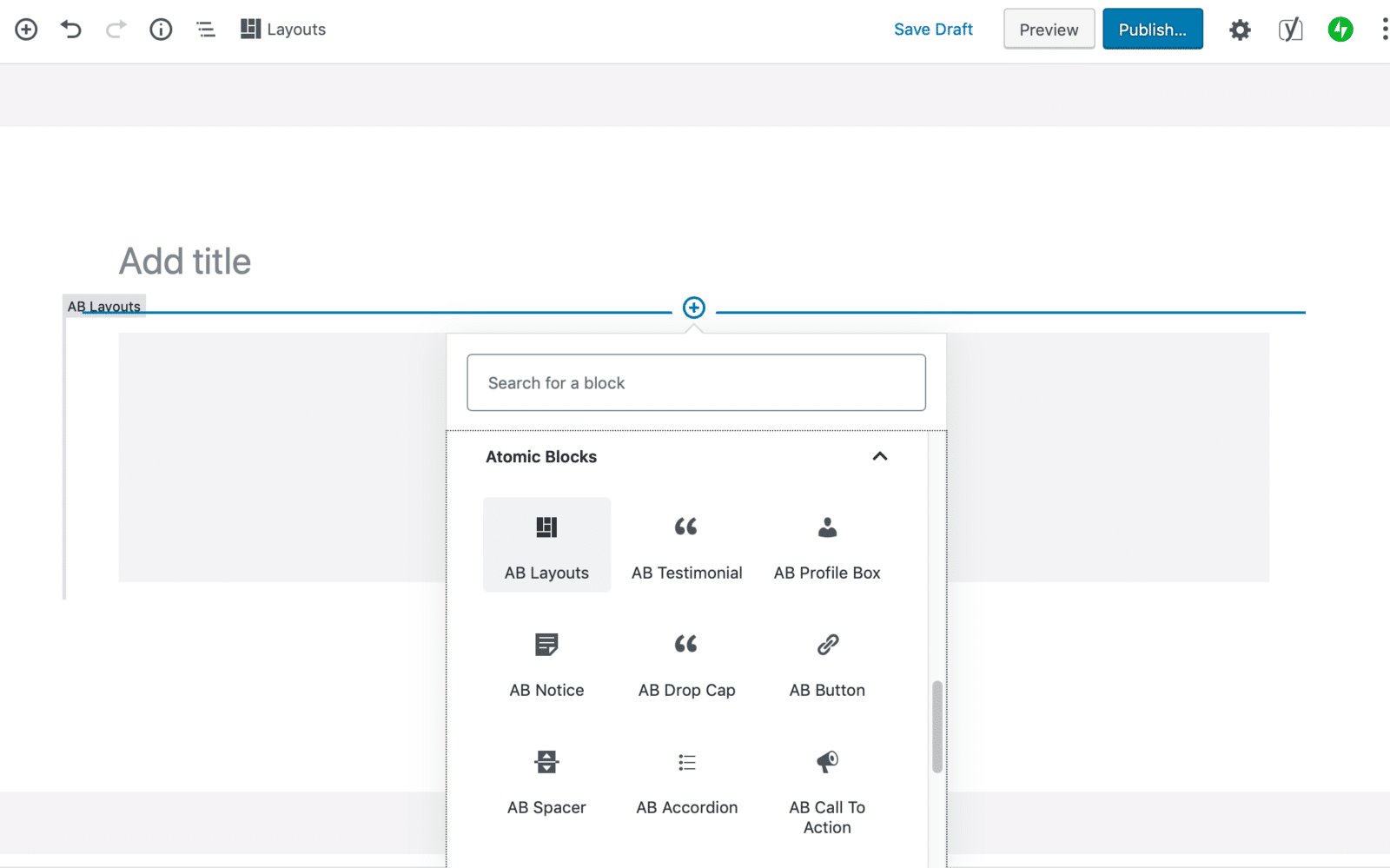Choose the AB Notice block

pyautogui.click(x=546, y=662)
